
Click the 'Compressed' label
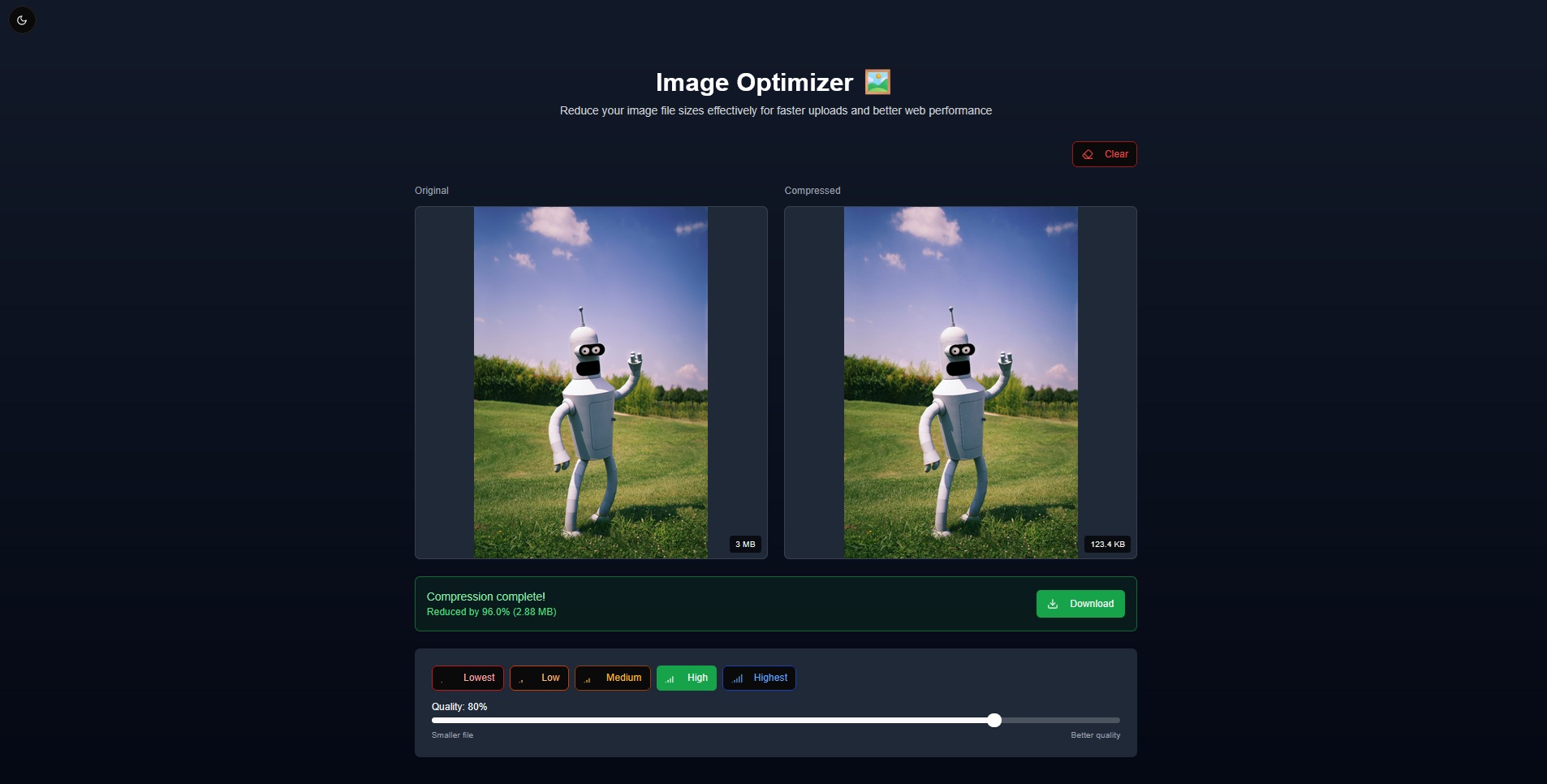click(x=812, y=191)
